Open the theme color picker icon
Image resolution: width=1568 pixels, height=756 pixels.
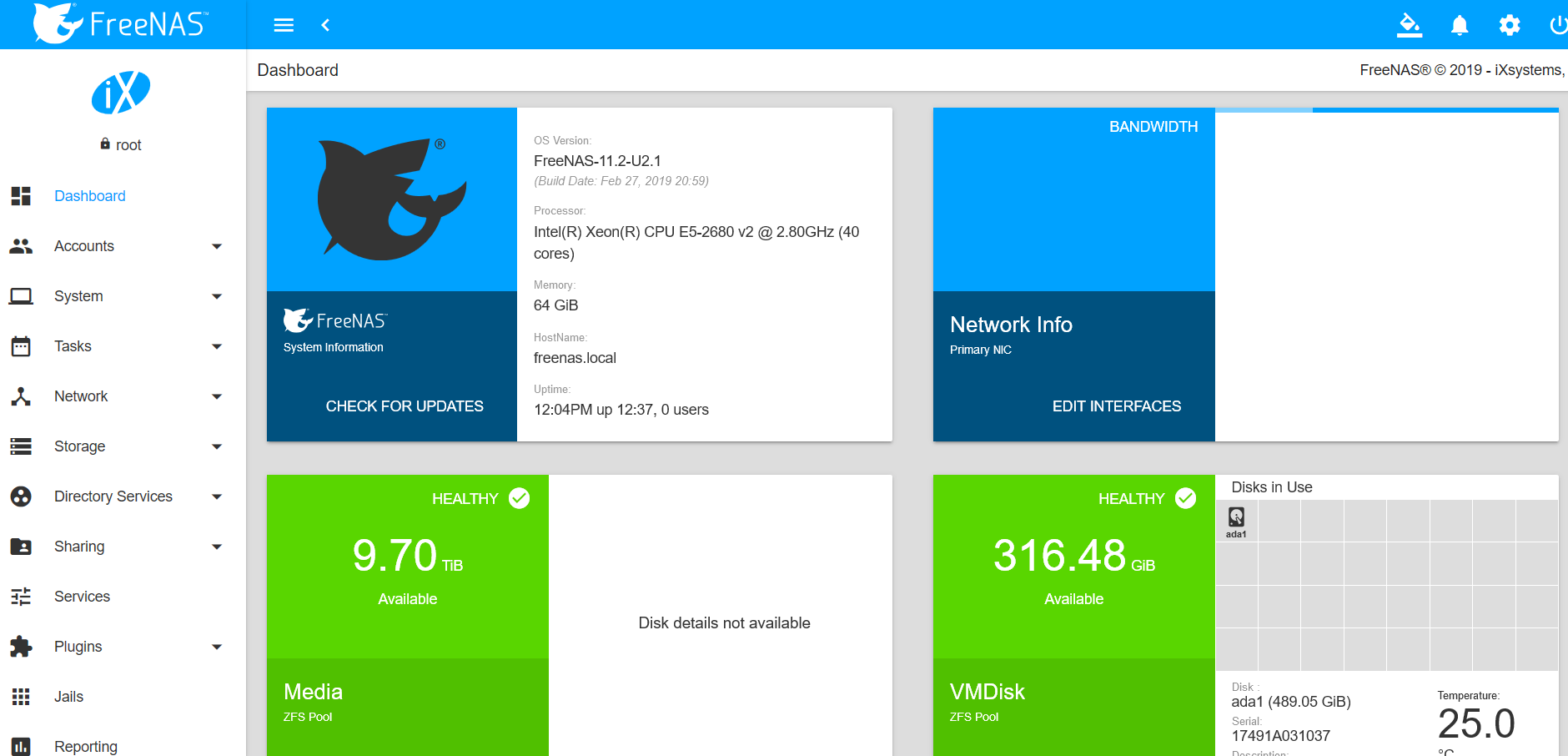coord(1410,25)
